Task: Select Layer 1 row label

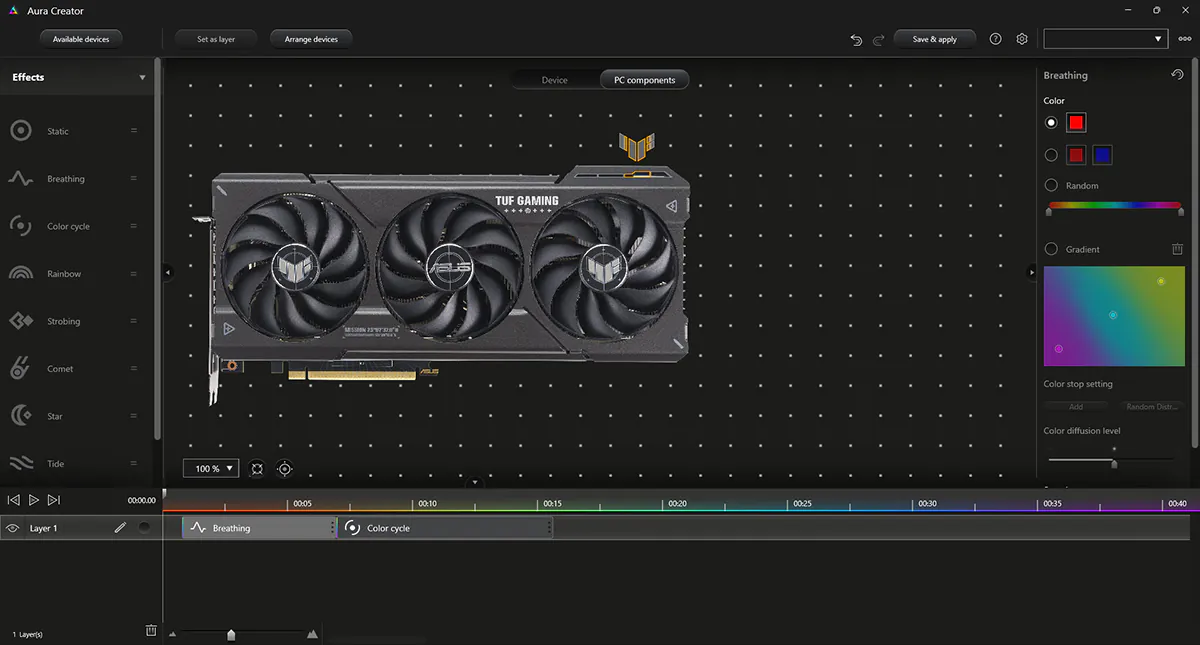Action: click(44, 528)
